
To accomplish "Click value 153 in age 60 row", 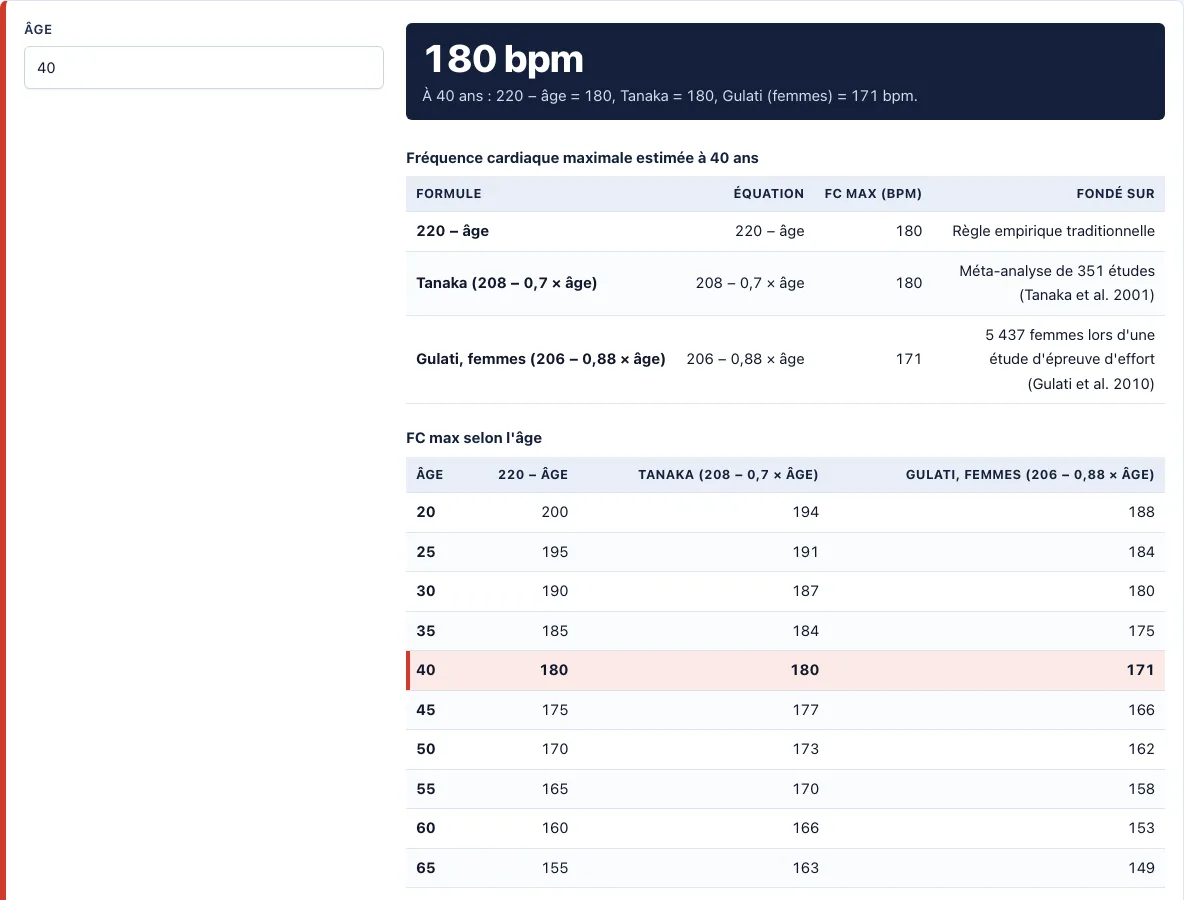I will (1141, 828).
